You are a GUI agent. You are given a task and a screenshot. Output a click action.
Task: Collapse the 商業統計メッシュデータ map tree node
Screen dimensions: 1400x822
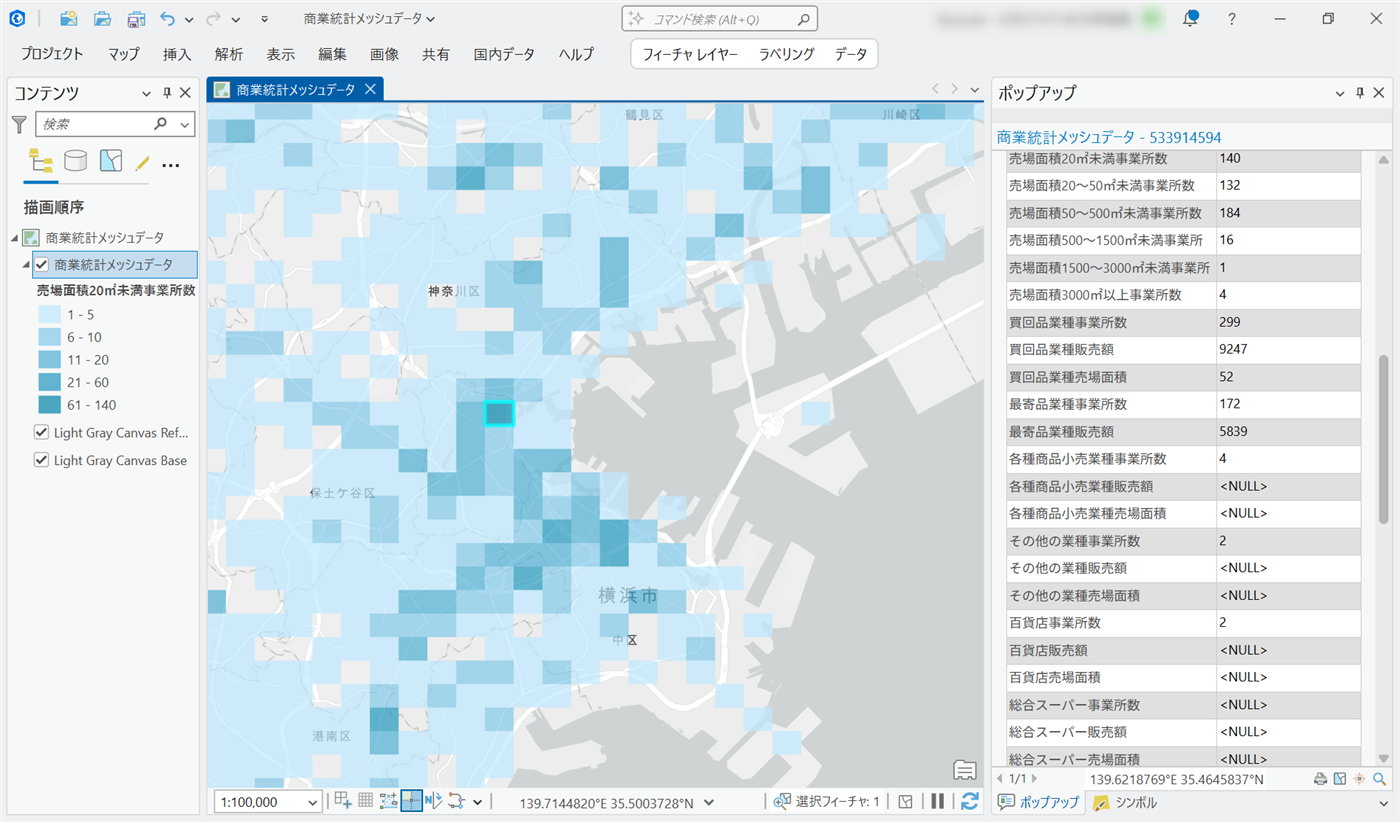[15, 238]
